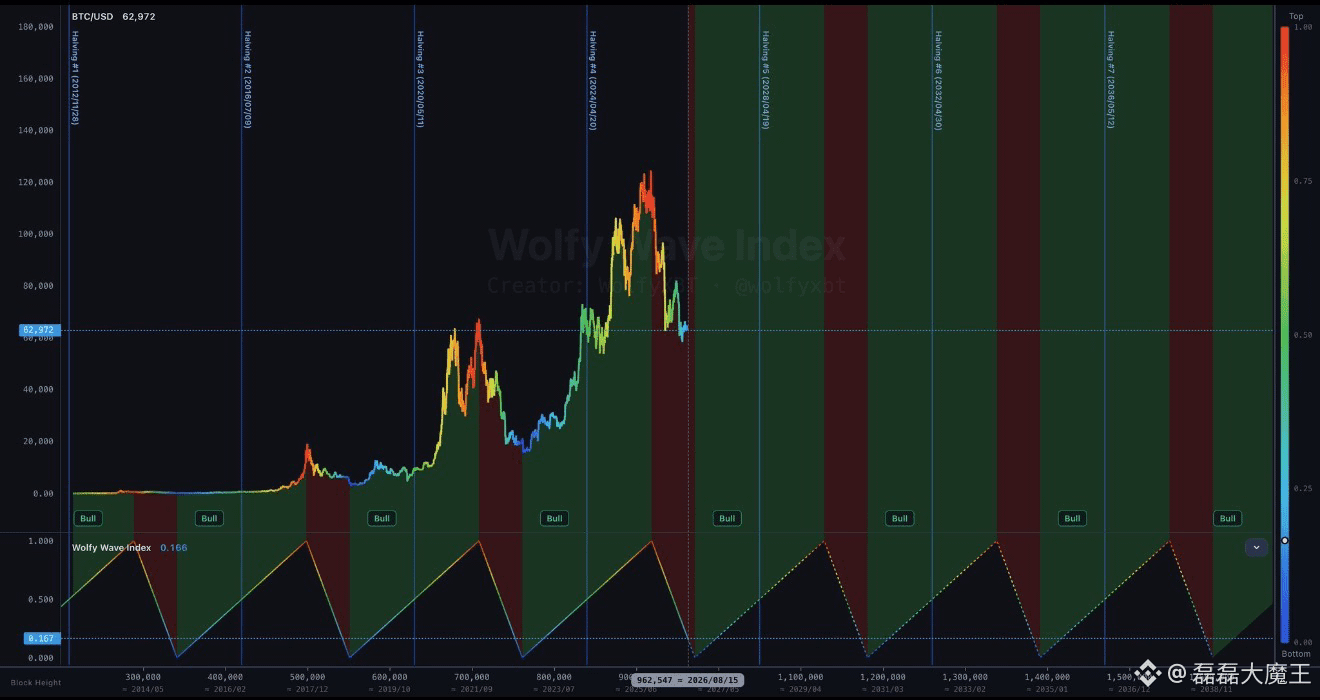This screenshot has height=700, width=1320.
Task: Click the Wolfy Wave Index pane title
Action: [111, 548]
